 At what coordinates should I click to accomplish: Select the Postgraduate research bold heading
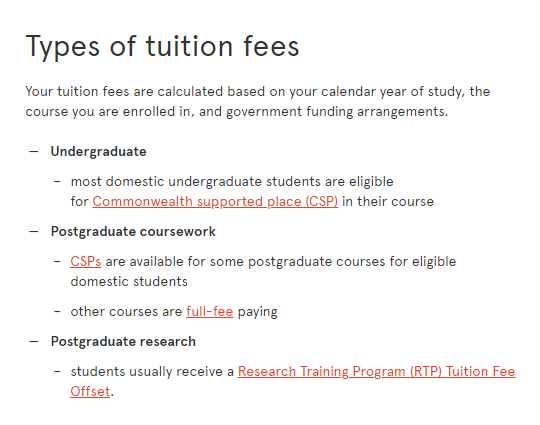coord(123,341)
